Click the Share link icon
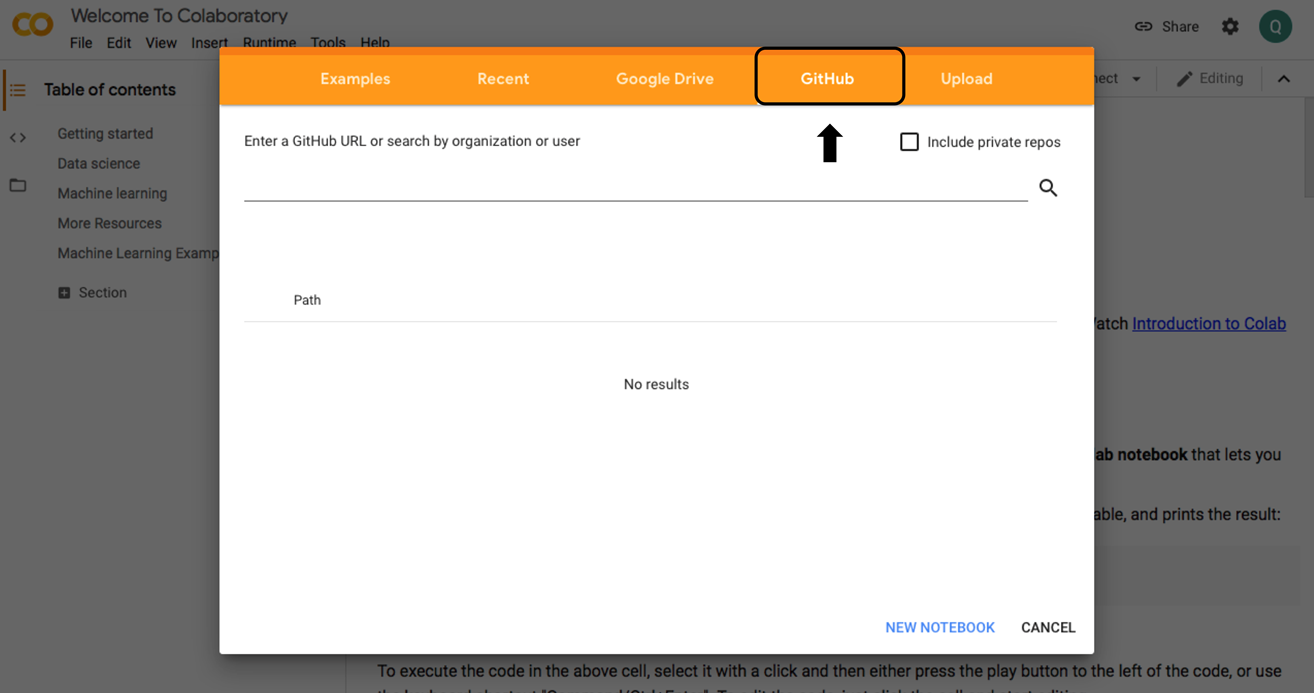Image resolution: width=1314 pixels, height=693 pixels. [x=1144, y=27]
